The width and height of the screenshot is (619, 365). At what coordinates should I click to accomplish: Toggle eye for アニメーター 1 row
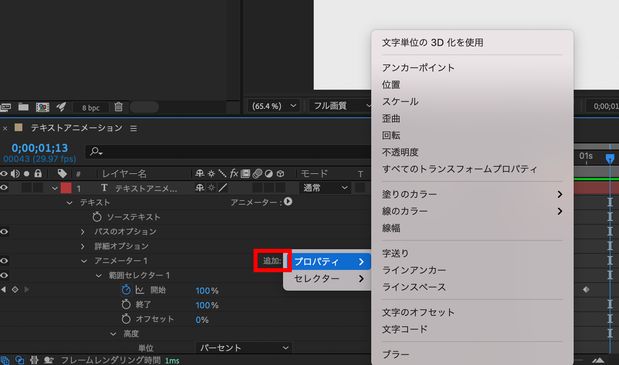tap(4, 260)
